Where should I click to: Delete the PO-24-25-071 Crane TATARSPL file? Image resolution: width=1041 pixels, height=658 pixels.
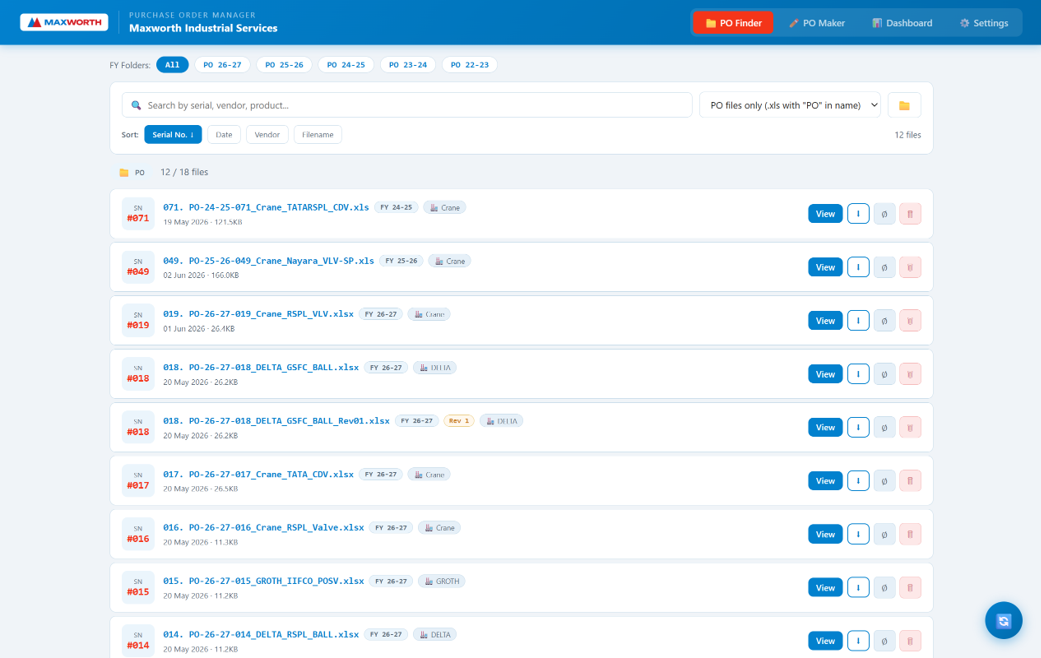[910, 214]
